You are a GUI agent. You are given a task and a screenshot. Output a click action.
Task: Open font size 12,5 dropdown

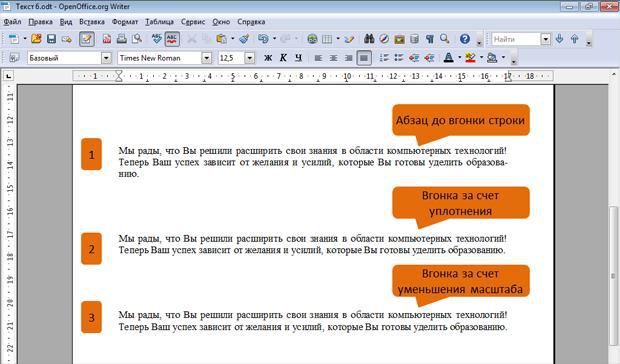(250, 58)
